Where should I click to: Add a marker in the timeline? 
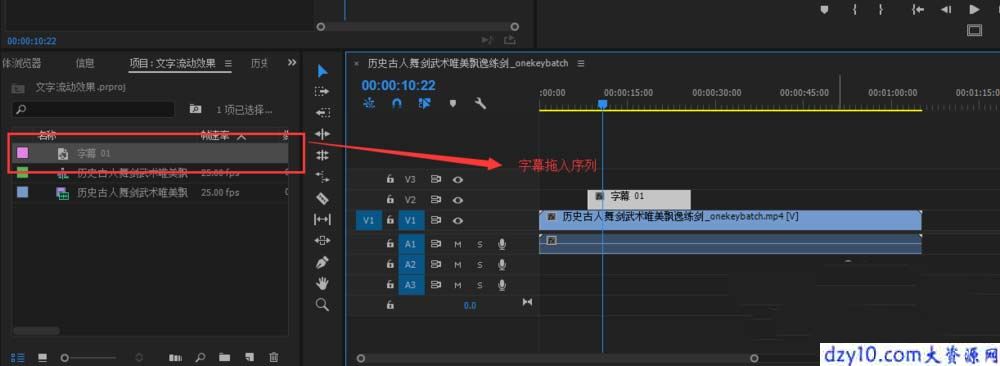pyautogui.click(x=453, y=103)
